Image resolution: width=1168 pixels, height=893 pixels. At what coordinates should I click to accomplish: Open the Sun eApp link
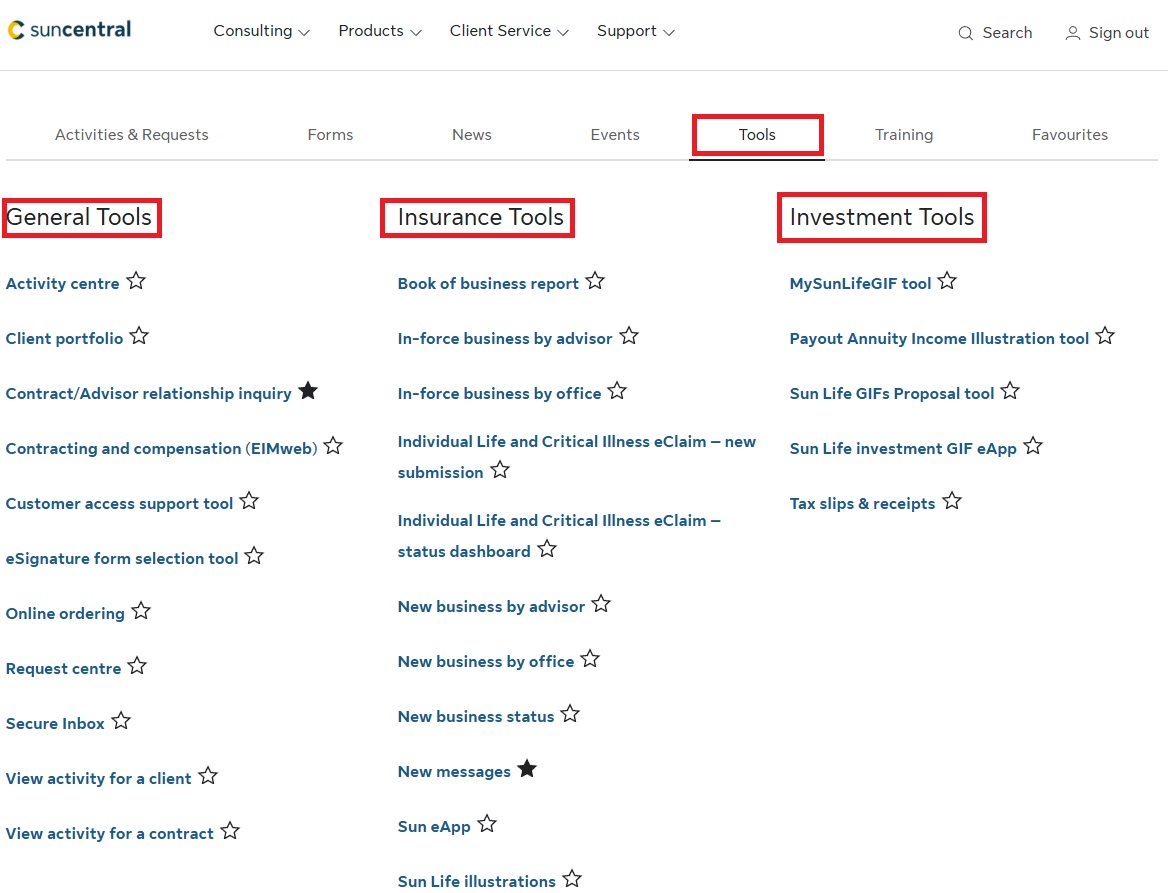tap(434, 827)
